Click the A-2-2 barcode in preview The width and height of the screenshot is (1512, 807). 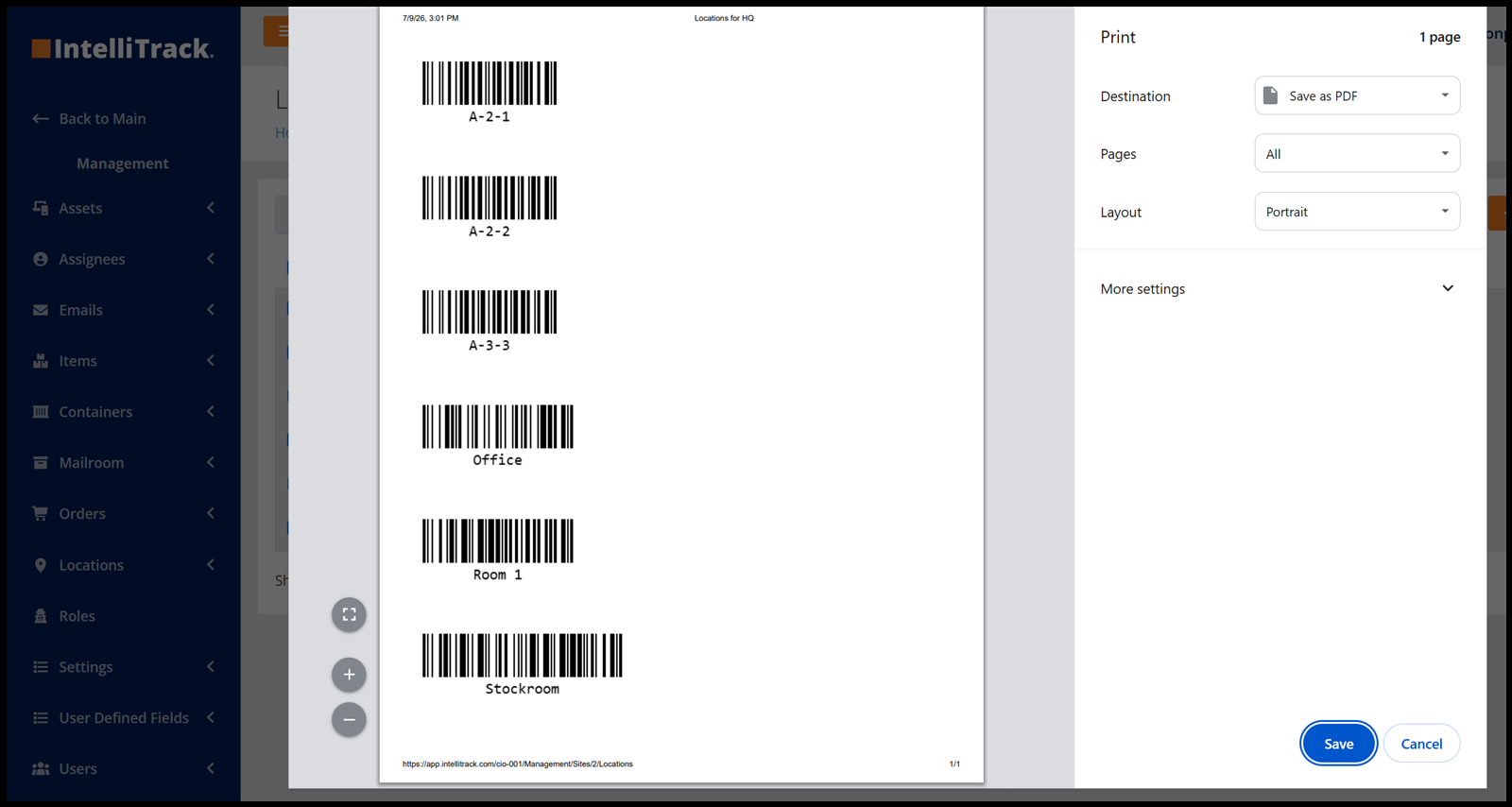click(490, 197)
